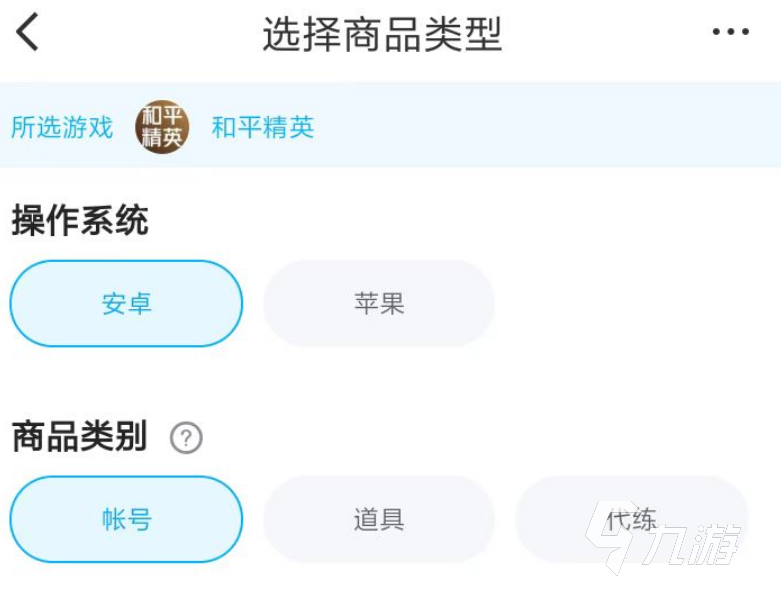Select 安卓 as the operating system
Viewport: 781px width, 606px height.
[126, 304]
